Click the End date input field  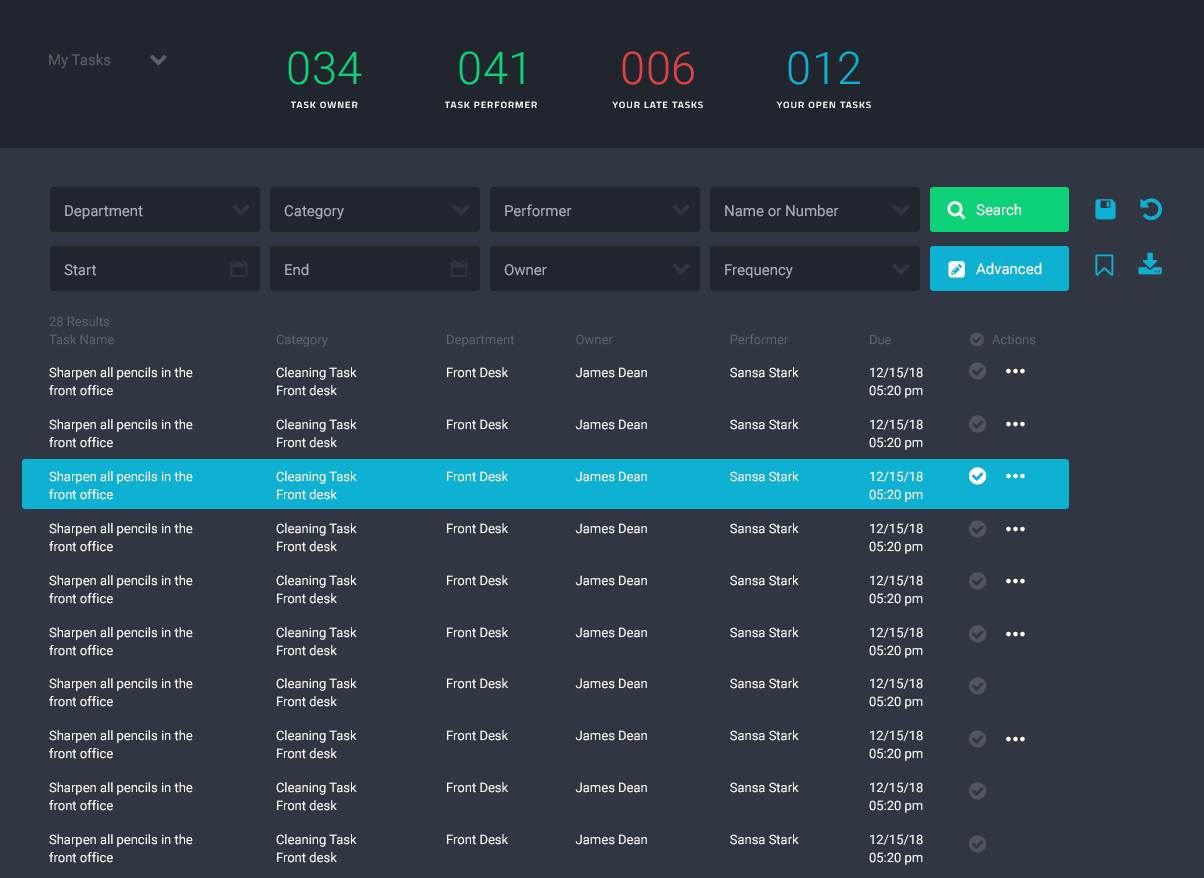[375, 269]
